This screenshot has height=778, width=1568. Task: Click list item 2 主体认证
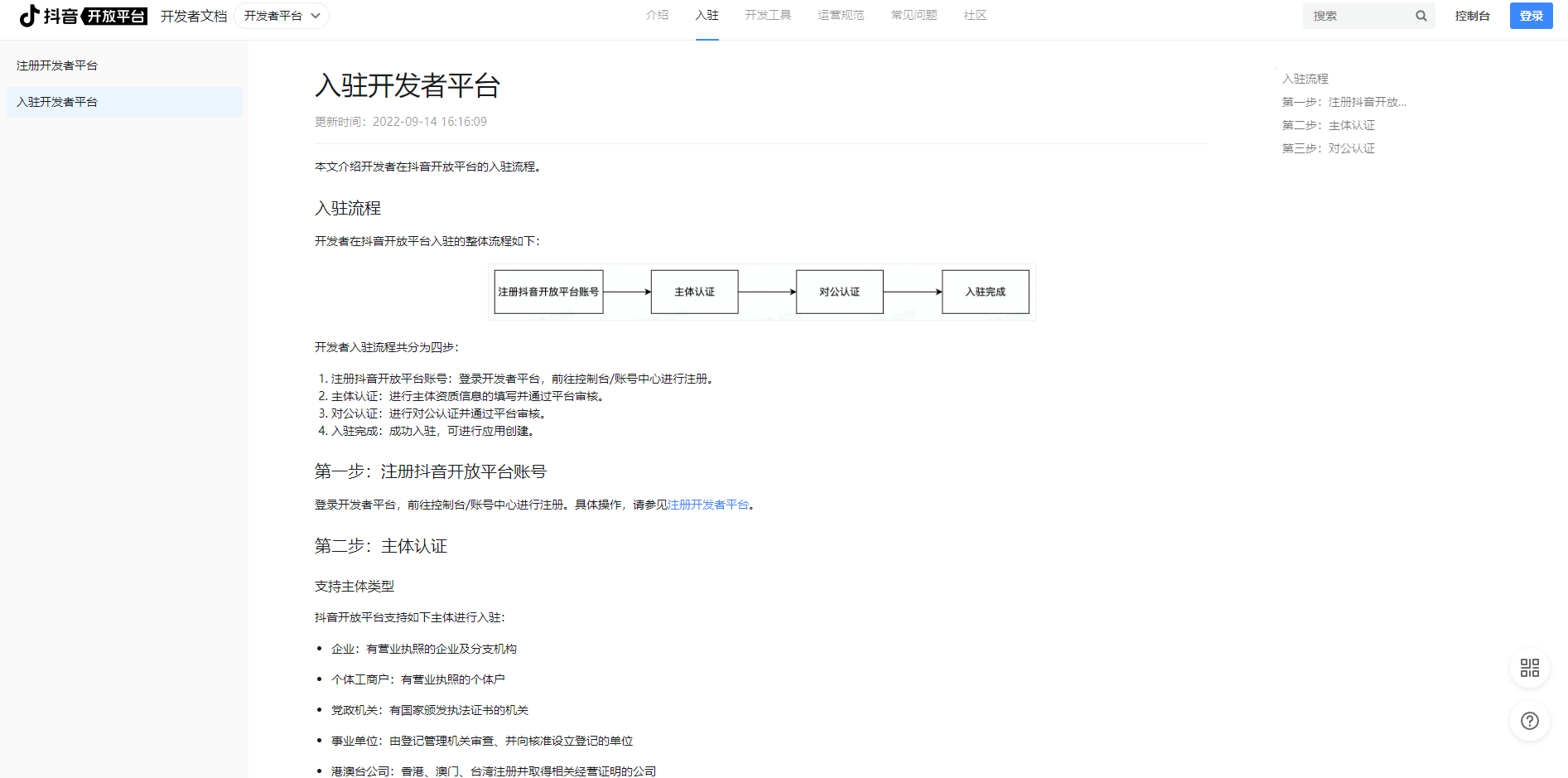[470, 396]
